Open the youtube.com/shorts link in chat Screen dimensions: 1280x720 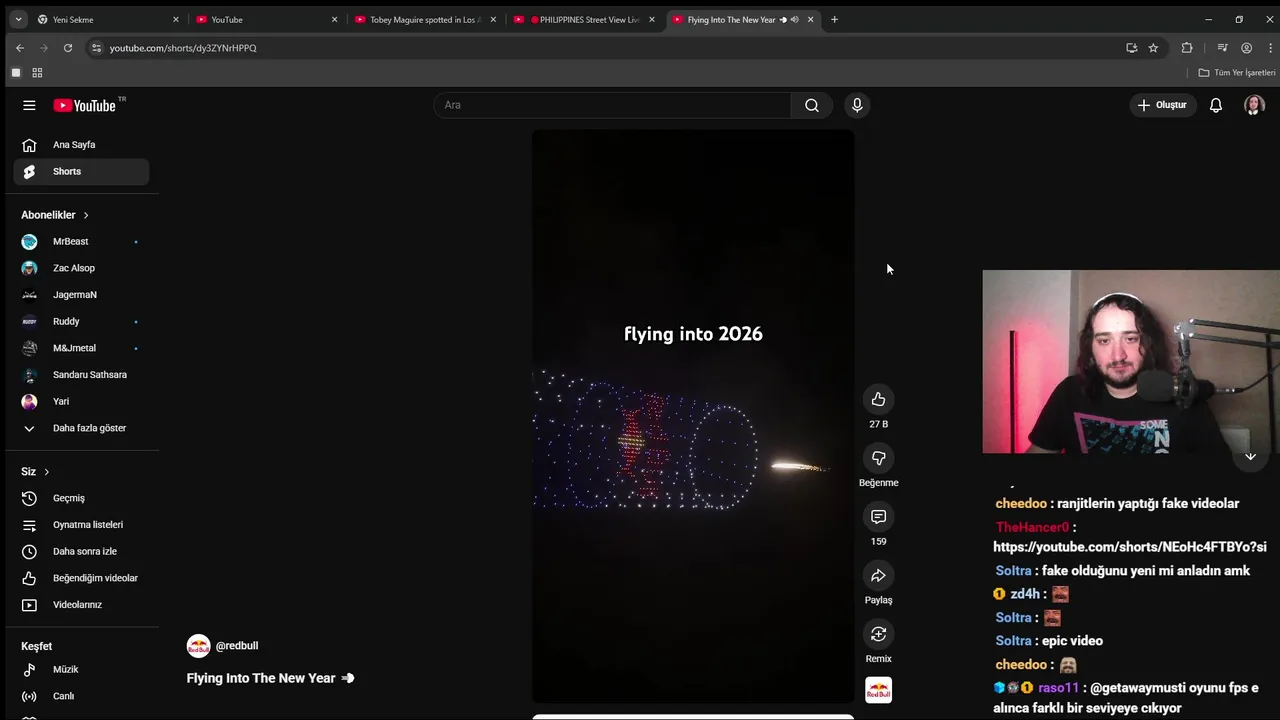[x=1130, y=547]
